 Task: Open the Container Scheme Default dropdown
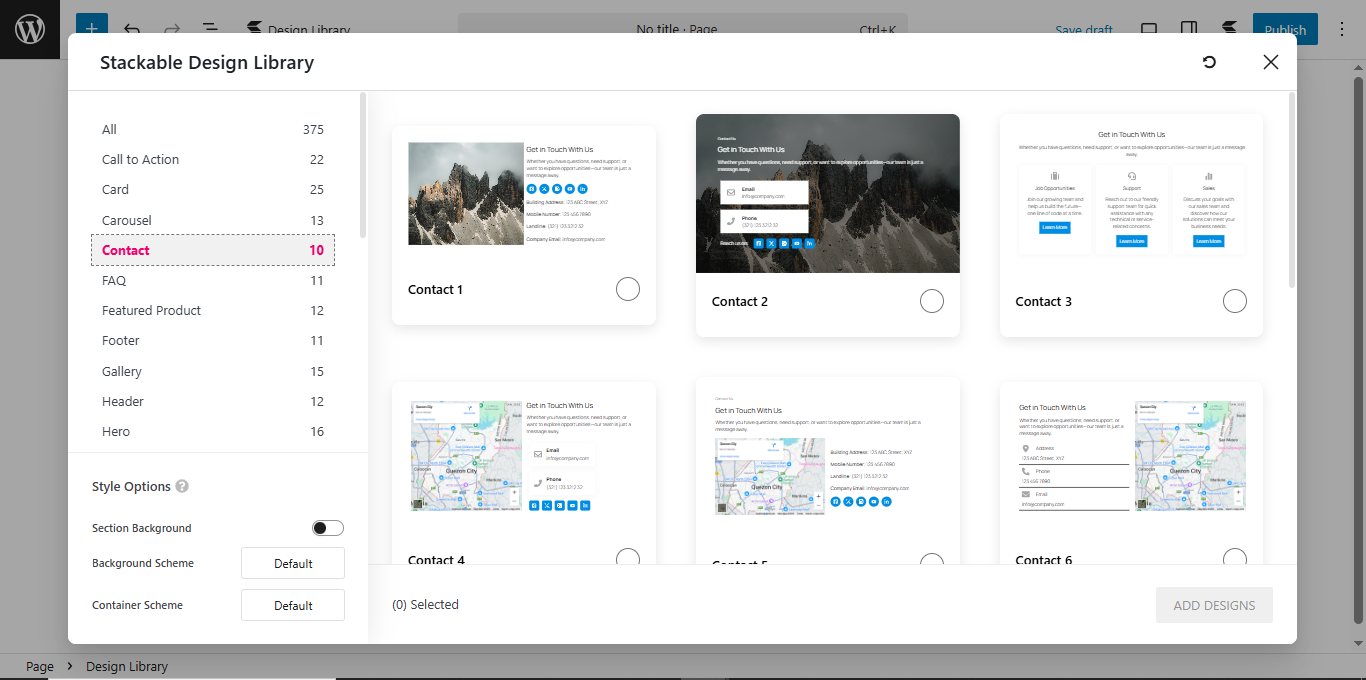point(293,605)
